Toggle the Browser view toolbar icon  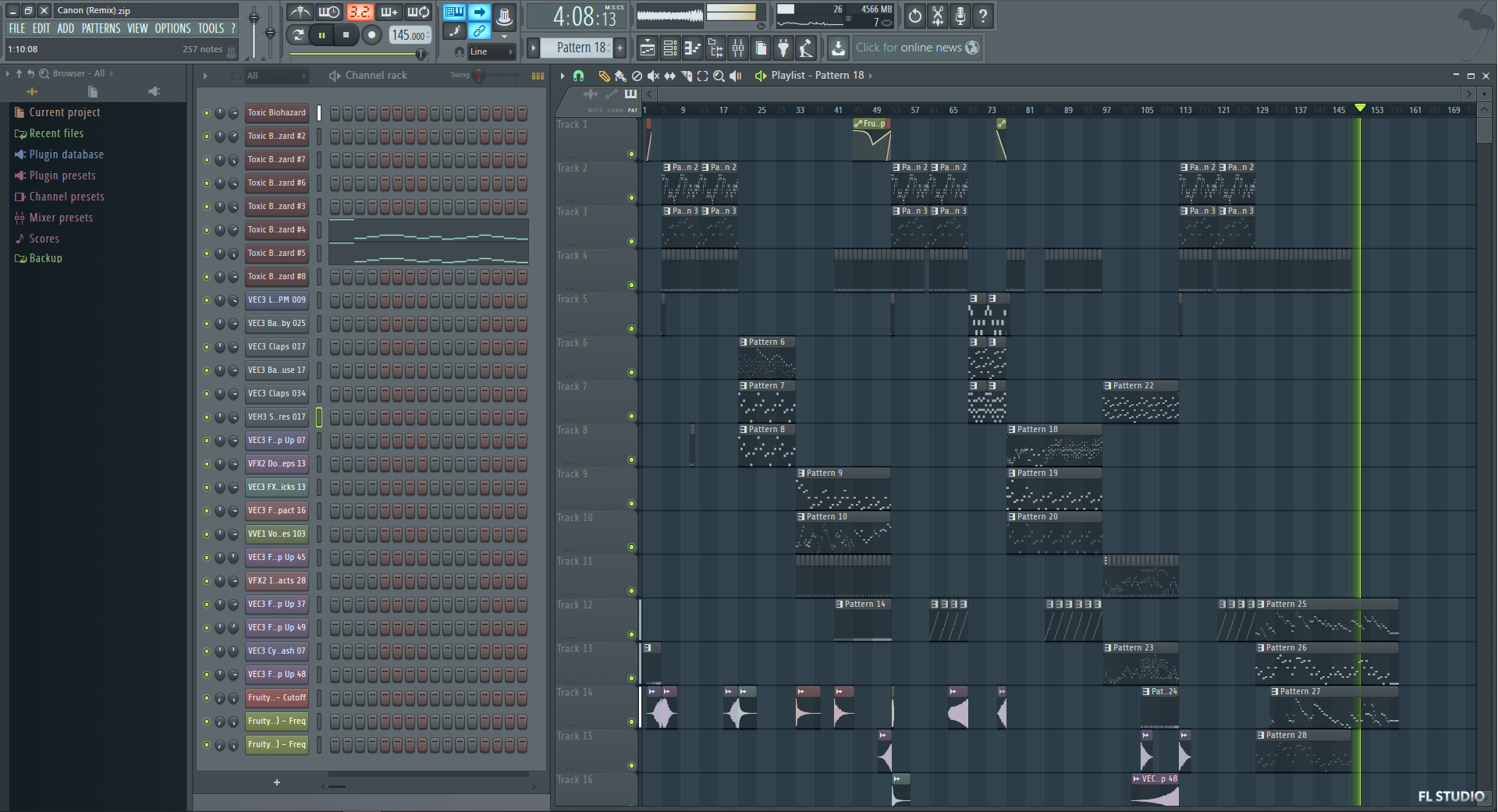click(x=715, y=48)
